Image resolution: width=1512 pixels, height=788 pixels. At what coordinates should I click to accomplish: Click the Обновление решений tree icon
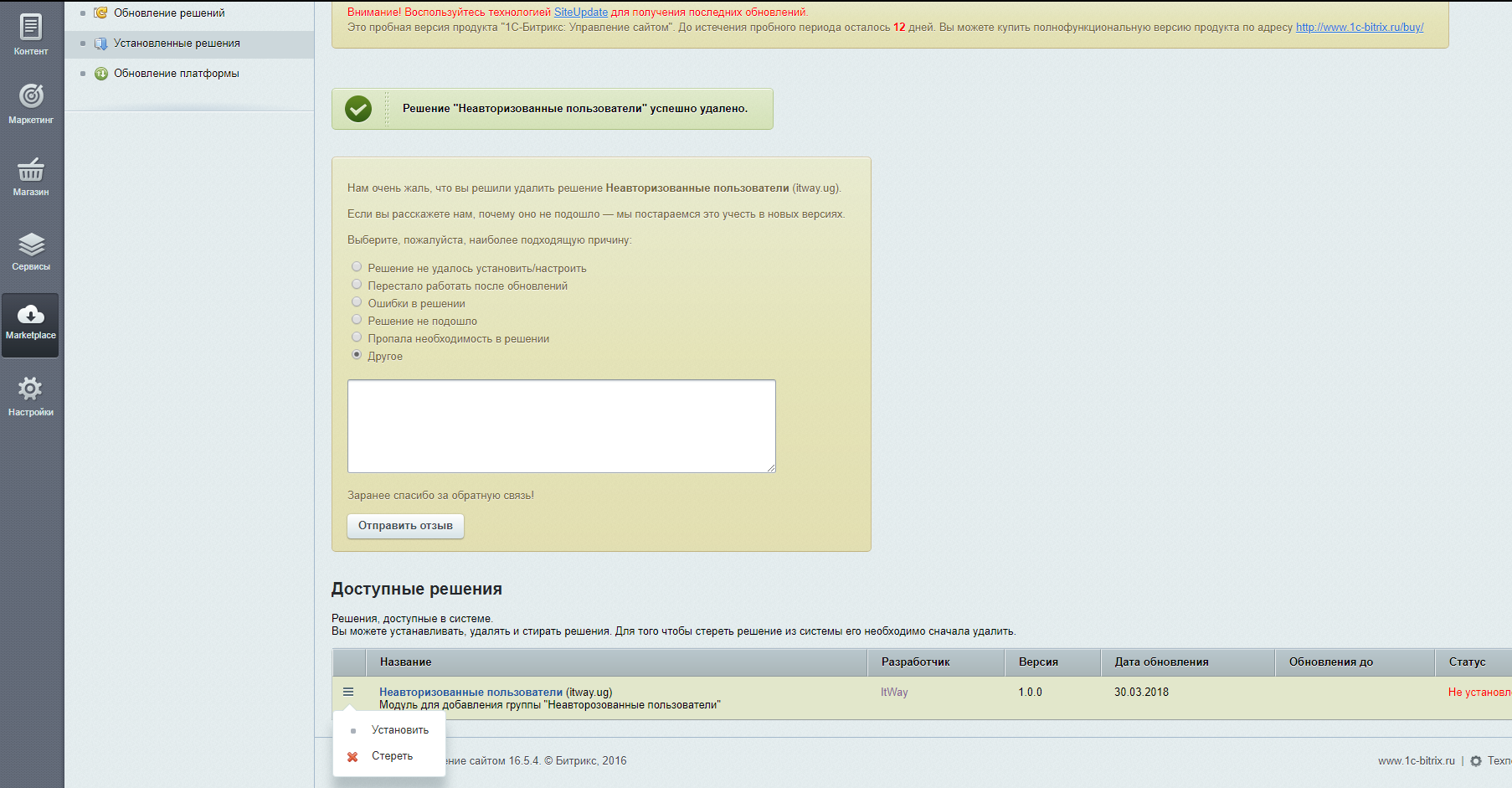pyautogui.click(x=101, y=13)
